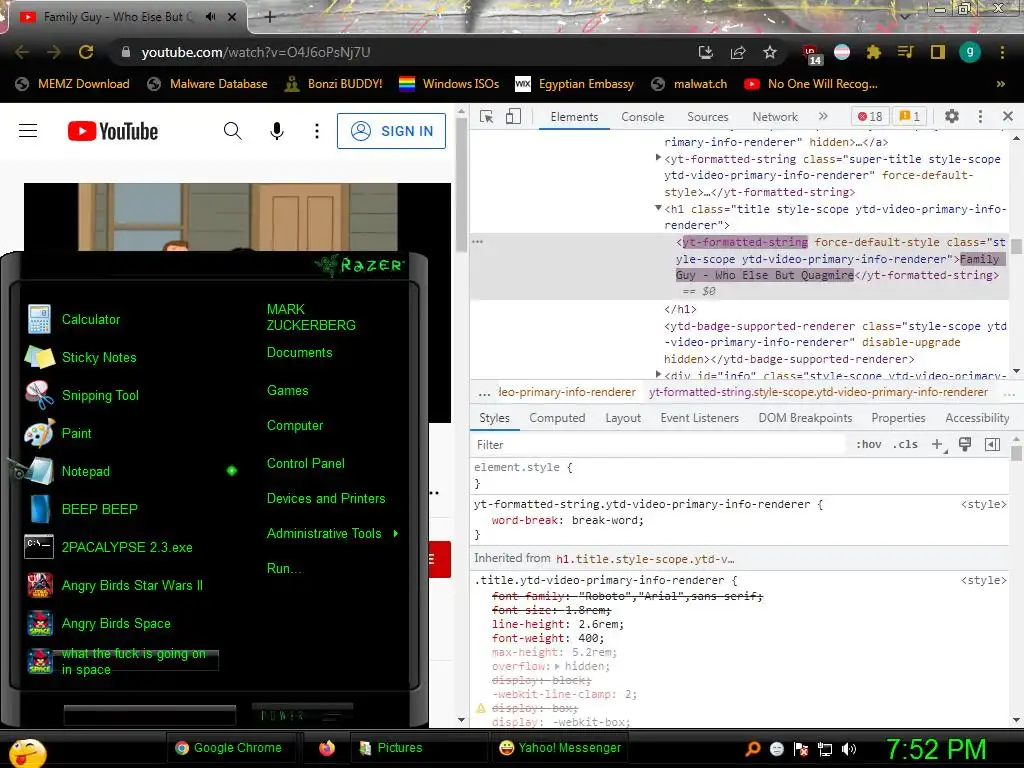1024x768 pixels.
Task: Click the Styles Filter input field
Action: tap(660, 445)
